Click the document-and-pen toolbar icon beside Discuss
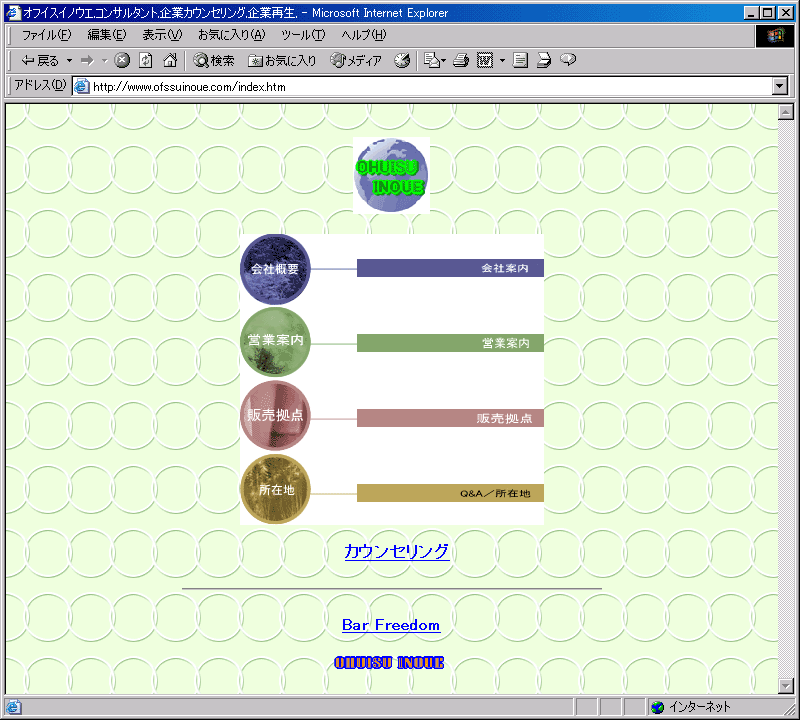Screen dimensions: 800x720 pos(544,60)
